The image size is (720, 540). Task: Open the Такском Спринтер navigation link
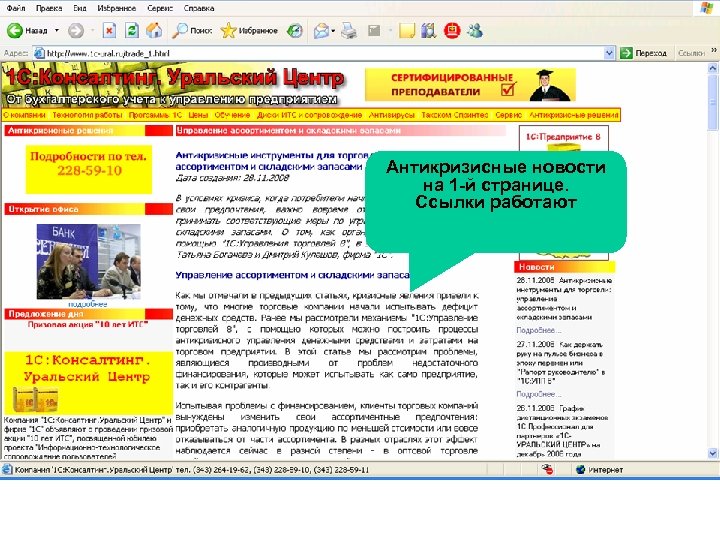point(455,115)
